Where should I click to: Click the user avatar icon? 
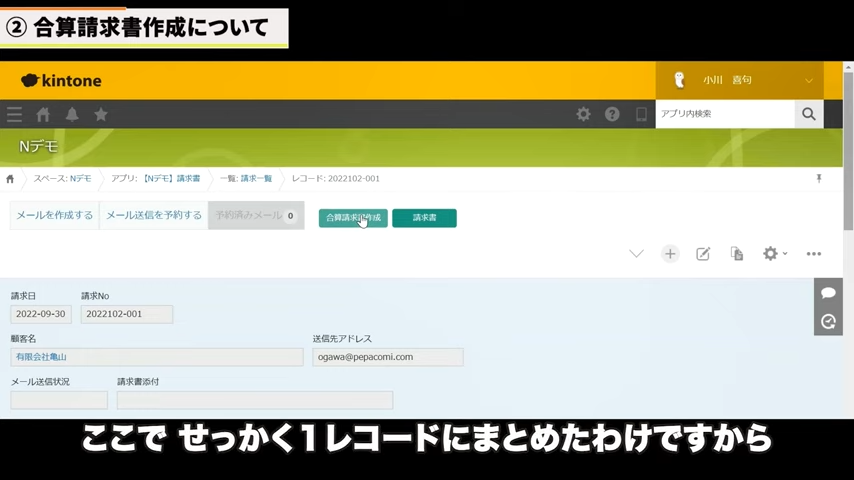click(679, 80)
